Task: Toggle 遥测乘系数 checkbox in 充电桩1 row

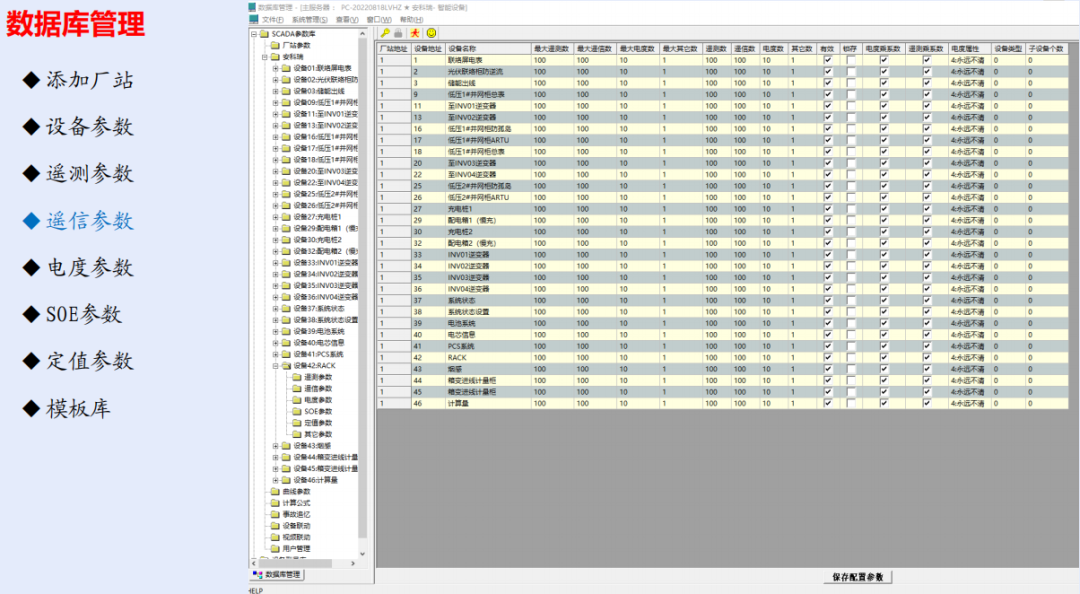Action: 926,209
